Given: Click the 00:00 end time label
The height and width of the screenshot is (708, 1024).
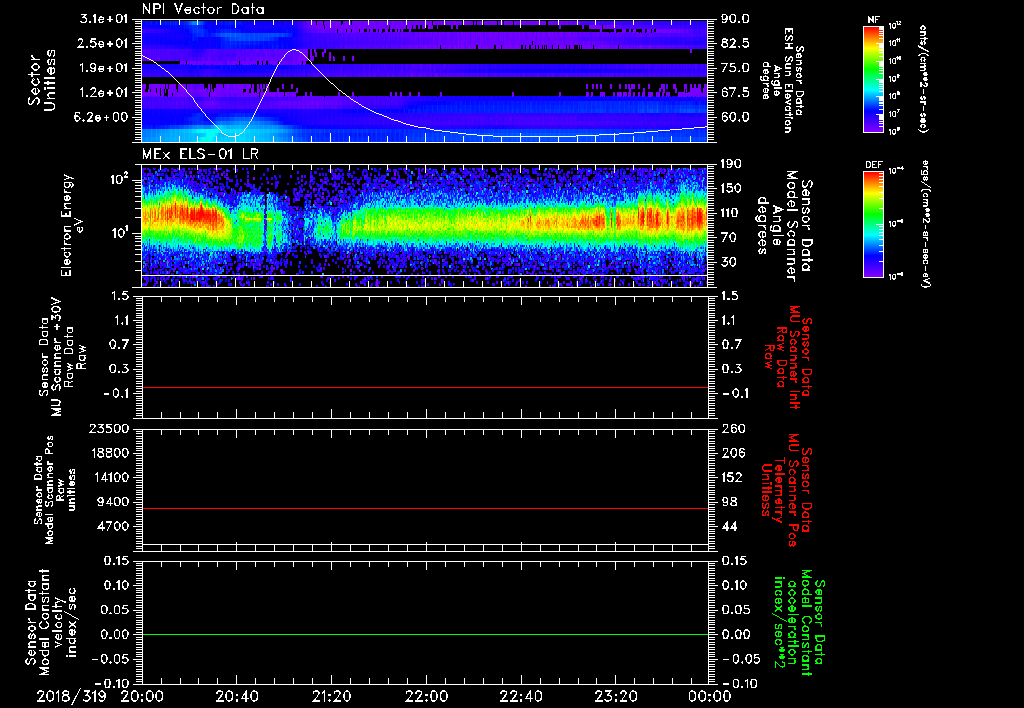Looking at the screenshot, I should 709,695.
